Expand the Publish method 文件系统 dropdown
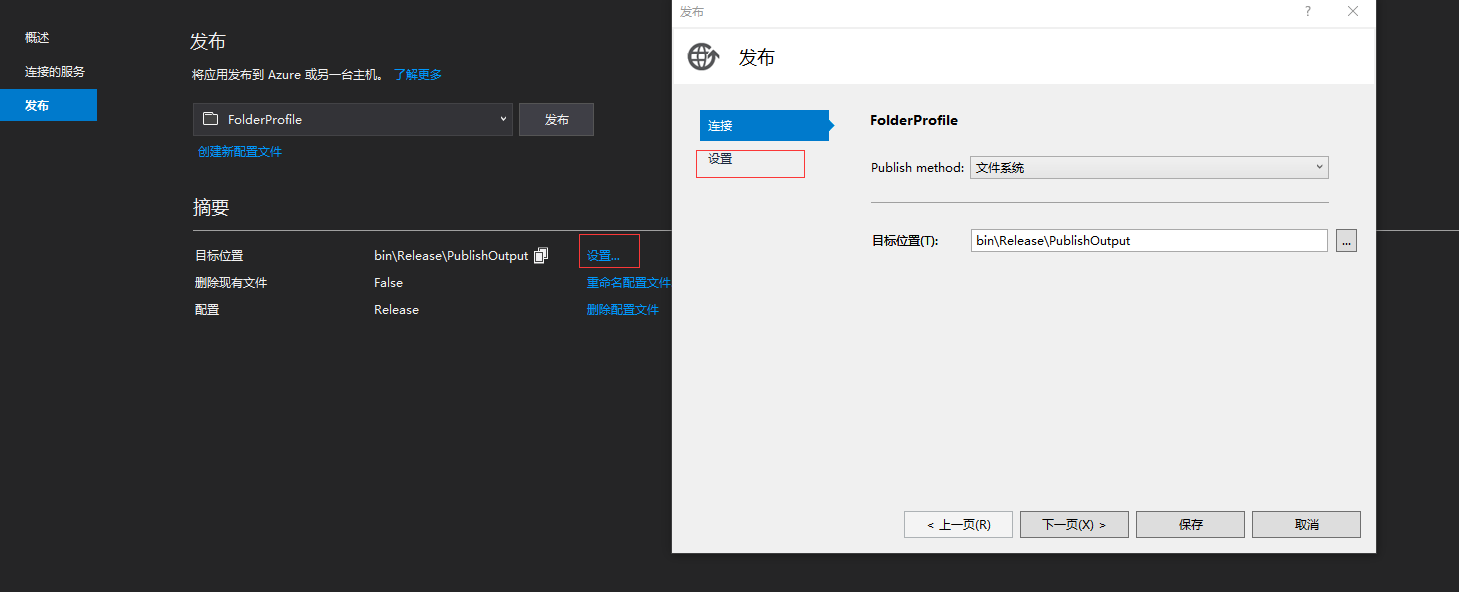Viewport: 1459px width, 592px height. pyautogui.click(x=1149, y=167)
